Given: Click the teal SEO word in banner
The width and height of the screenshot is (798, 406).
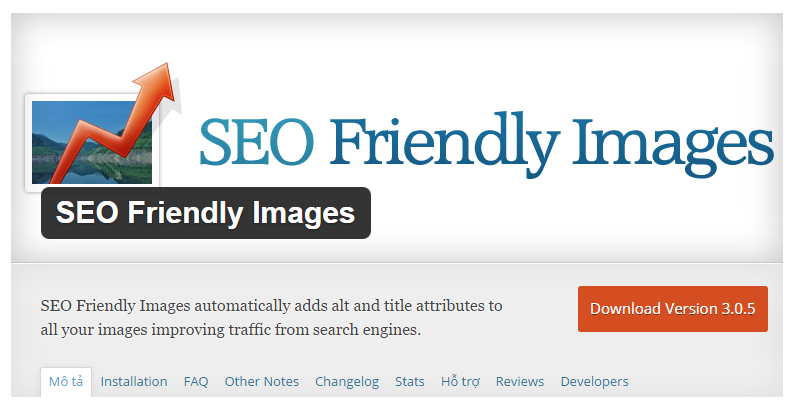Looking at the screenshot, I should coord(256,141).
